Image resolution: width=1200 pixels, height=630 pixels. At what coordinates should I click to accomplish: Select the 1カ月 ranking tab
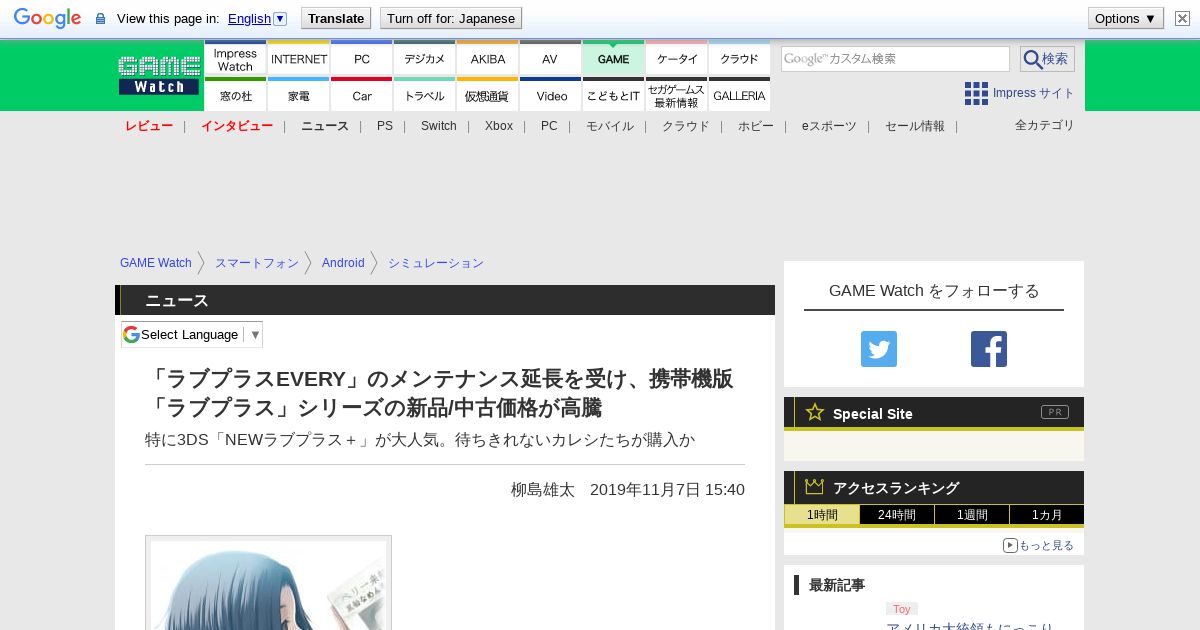(x=1047, y=515)
